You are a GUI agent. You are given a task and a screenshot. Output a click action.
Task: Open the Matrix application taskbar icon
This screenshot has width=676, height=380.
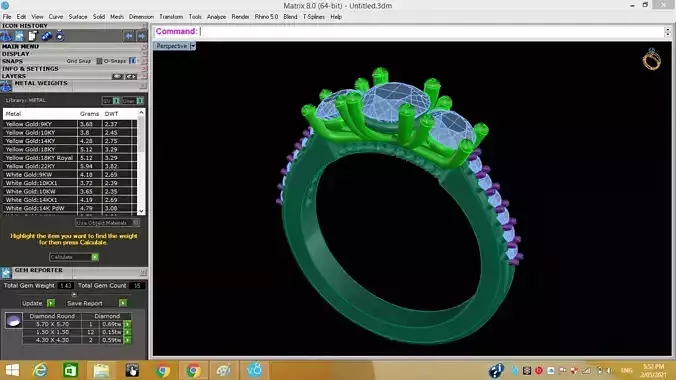click(x=255, y=371)
